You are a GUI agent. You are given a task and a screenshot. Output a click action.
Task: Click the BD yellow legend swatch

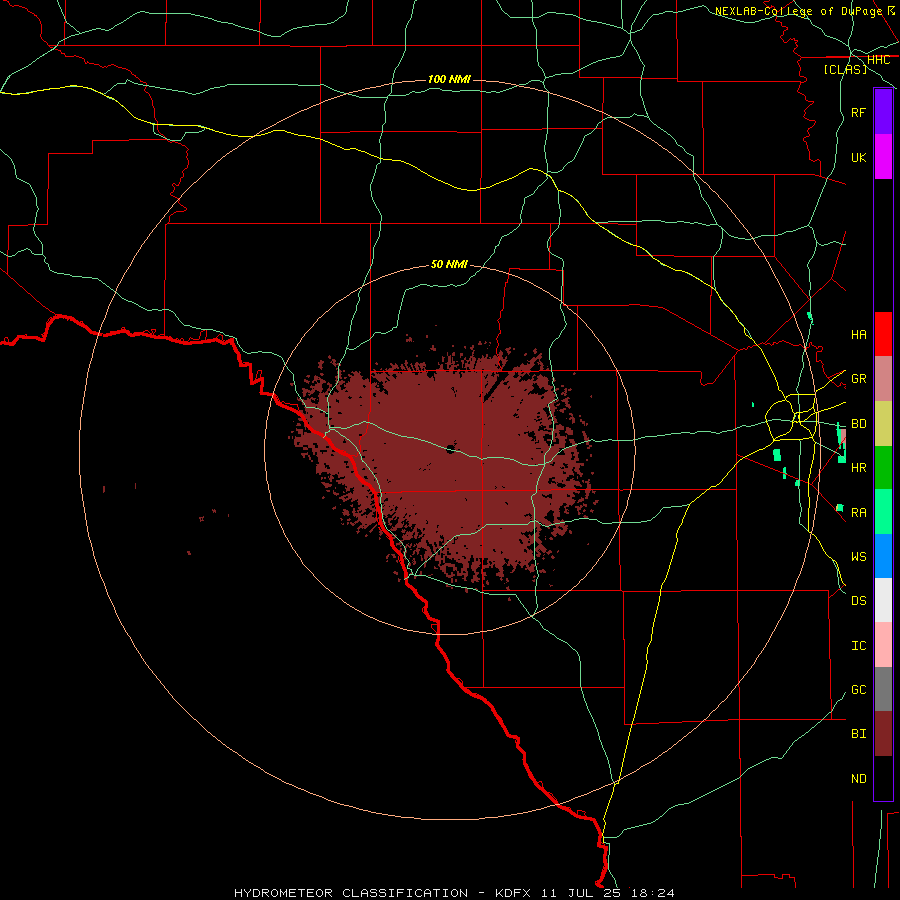[883, 424]
